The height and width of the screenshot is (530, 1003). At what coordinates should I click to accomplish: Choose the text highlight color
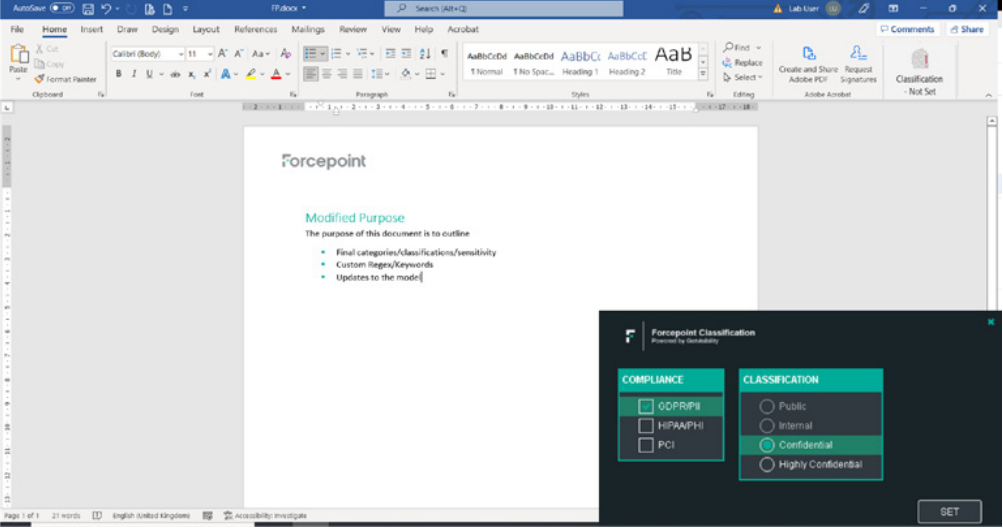point(251,74)
